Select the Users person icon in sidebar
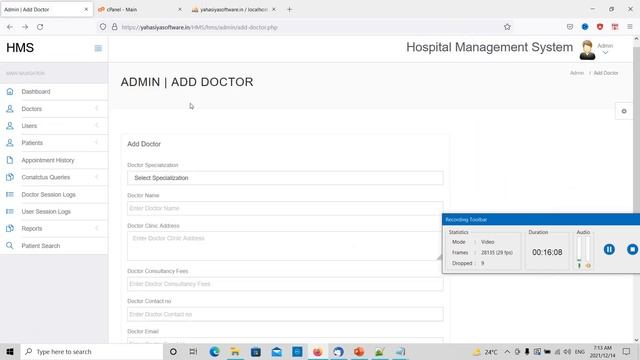This screenshot has height=360, width=640. [x=10, y=126]
